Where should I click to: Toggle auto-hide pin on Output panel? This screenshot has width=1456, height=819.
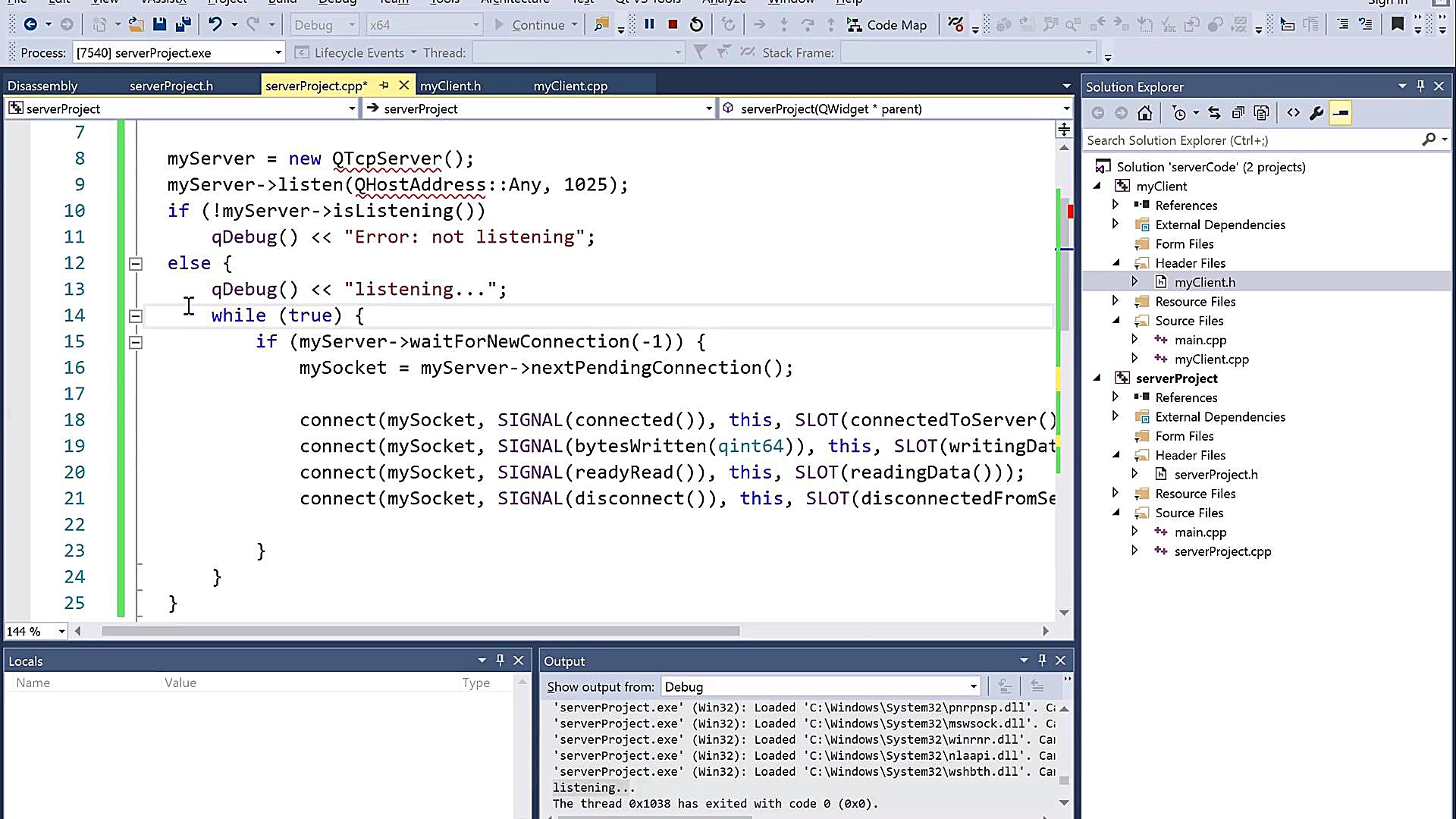1042,660
